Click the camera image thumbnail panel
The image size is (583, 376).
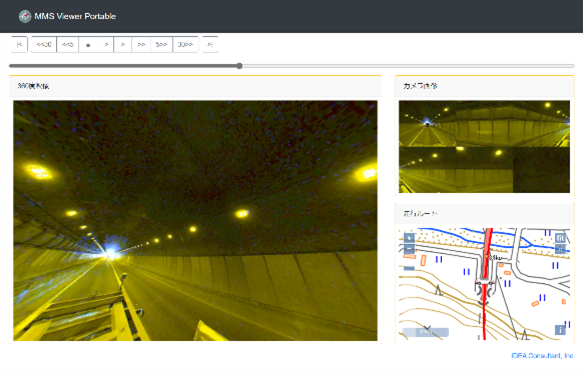[484, 147]
